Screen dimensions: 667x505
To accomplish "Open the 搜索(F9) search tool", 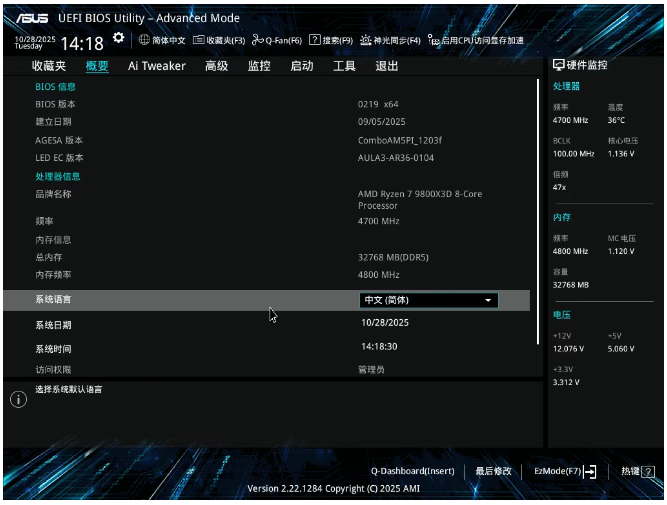I will [331, 40].
